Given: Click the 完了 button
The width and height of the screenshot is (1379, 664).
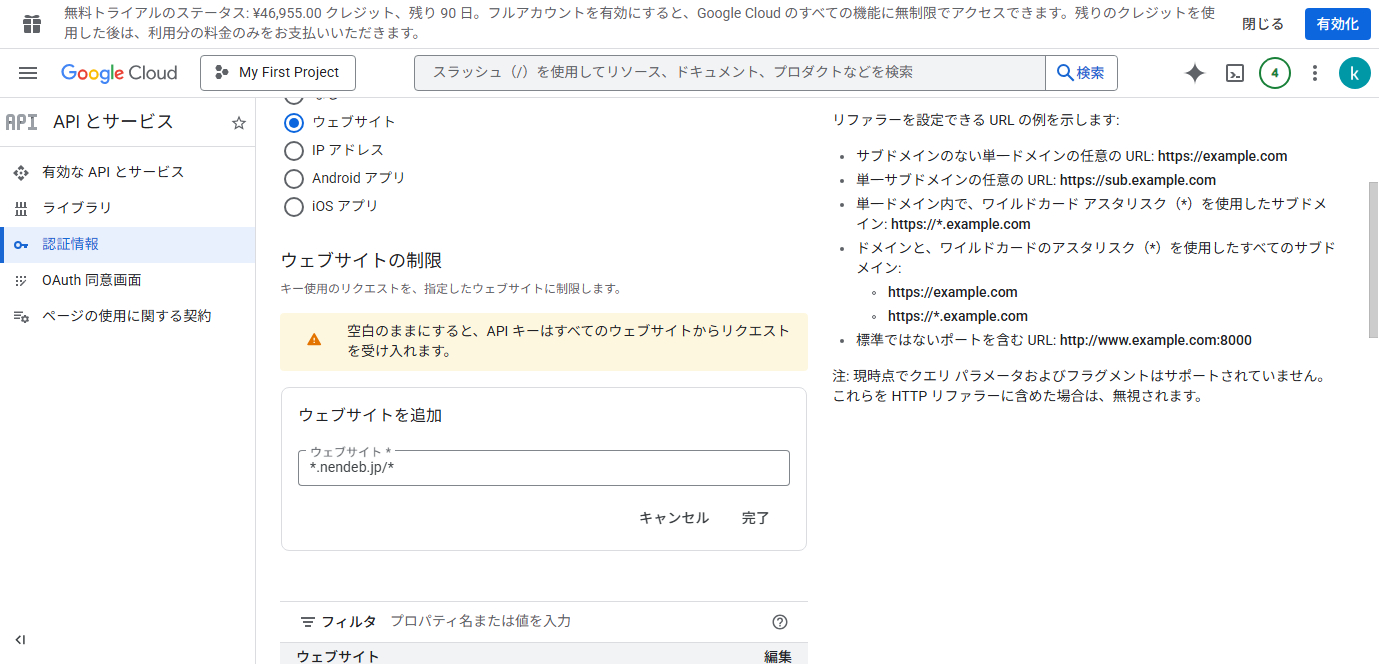Looking at the screenshot, I should click(755, 518).
